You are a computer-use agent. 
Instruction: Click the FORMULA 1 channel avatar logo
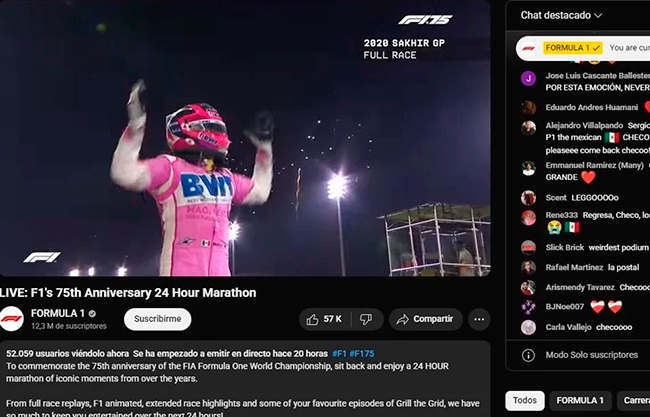11,319
